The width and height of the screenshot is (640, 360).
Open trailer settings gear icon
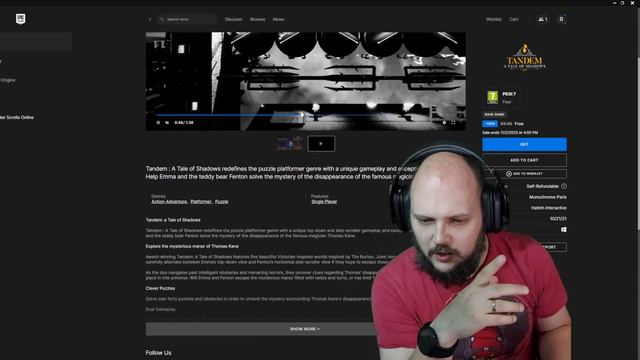(x=444, y=122)
